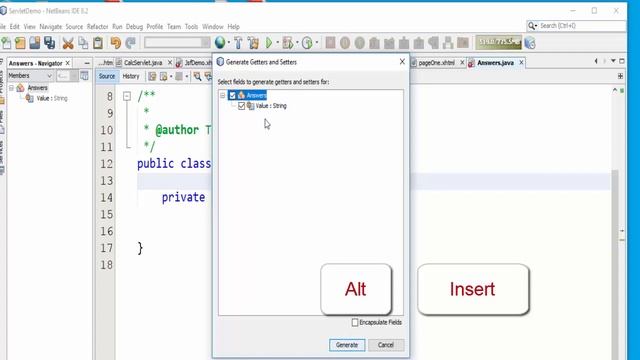
Task: Open the Help menu
Action: point(233,27)
